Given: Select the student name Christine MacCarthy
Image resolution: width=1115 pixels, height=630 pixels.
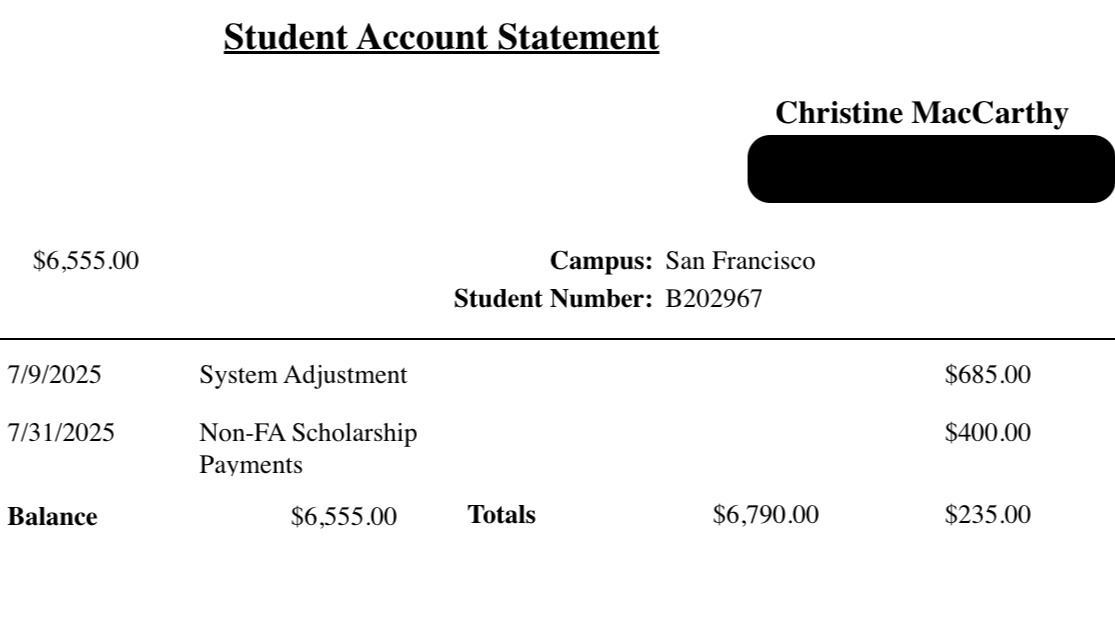Looking at the screenshot, I should (921, 113).
